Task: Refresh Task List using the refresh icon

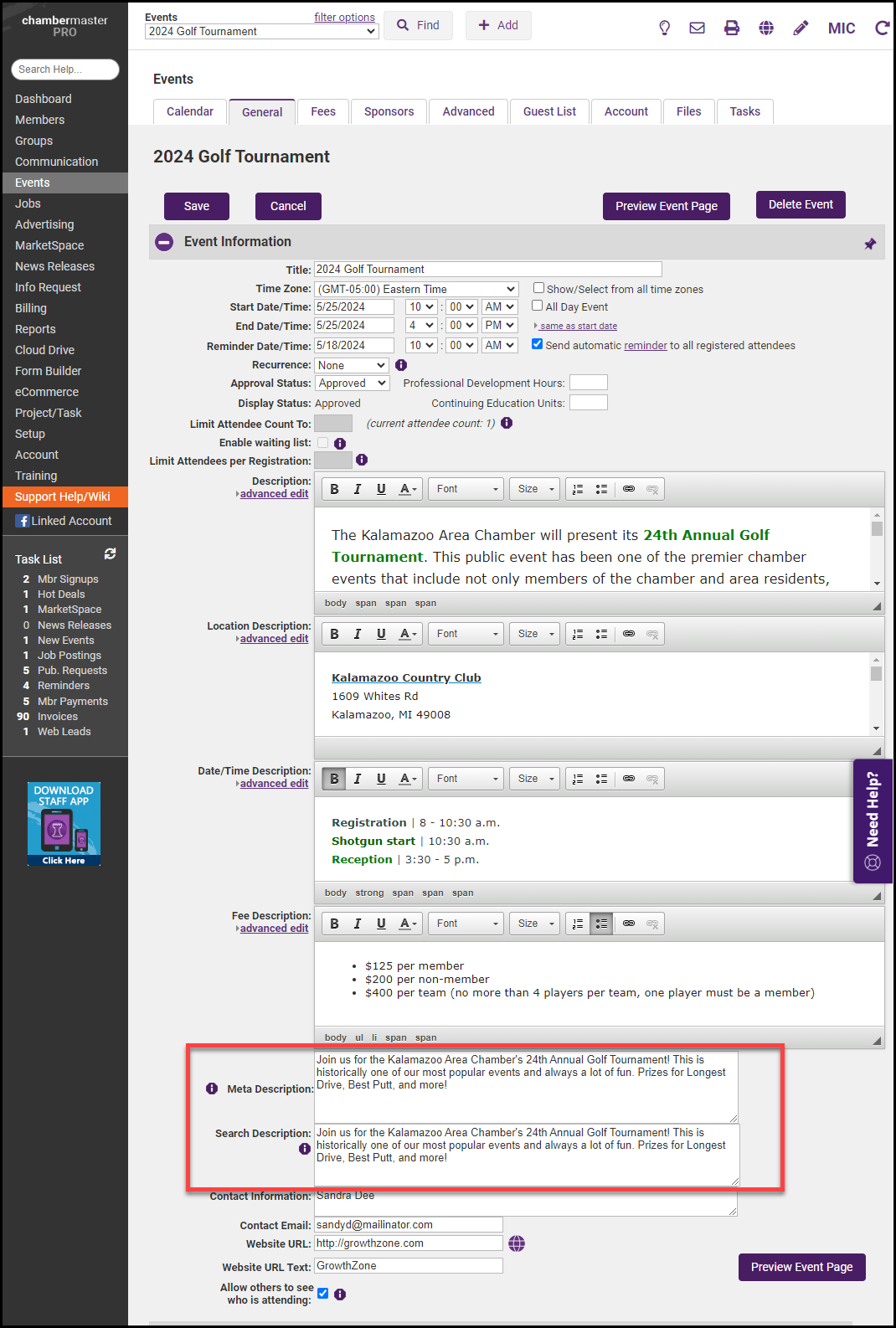Action: click(x=110, y=554)
